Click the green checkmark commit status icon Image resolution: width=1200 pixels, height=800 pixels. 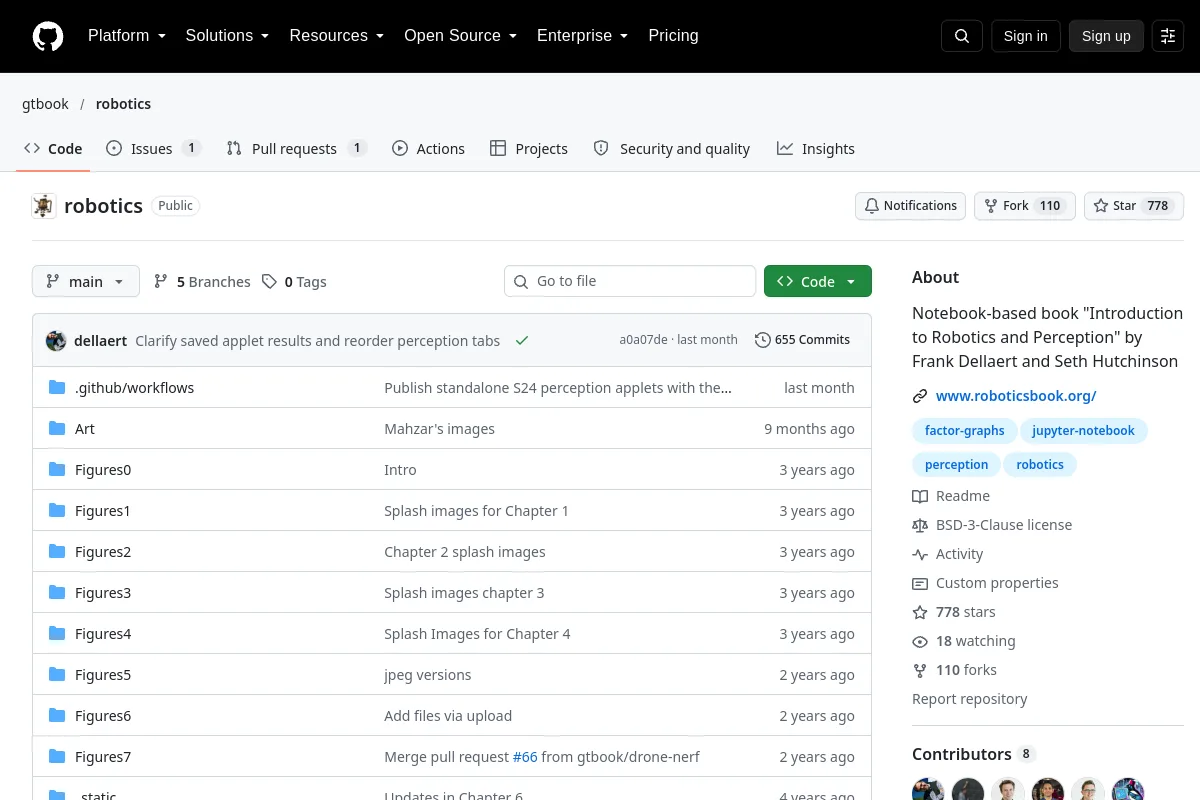521,340
